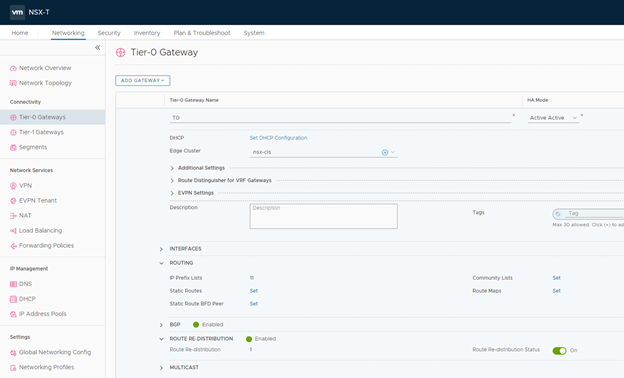
Task: Open Segments in sidebar
Action: click(x=33, y=148)
